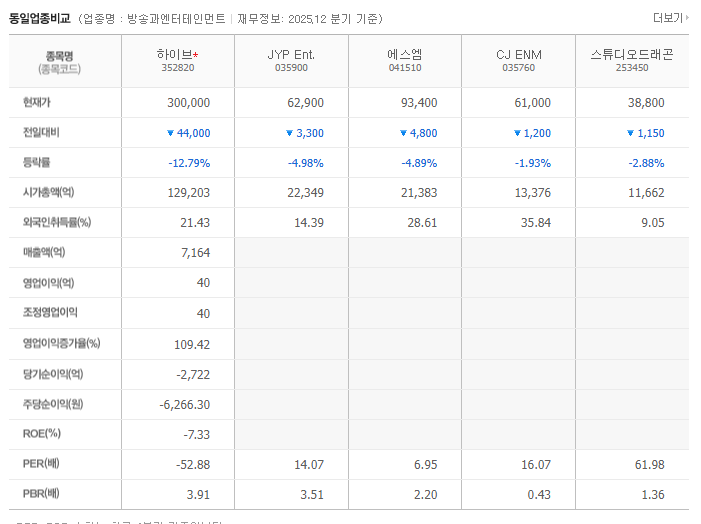Click the down arrow beside 1,200

(516, 133)
